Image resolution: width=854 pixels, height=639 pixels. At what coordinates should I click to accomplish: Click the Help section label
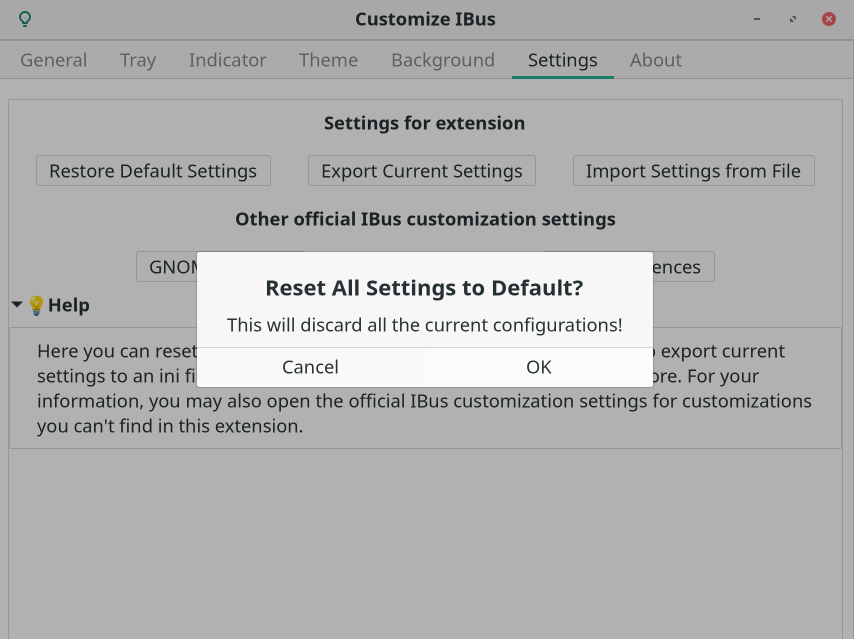tap(69, 305)
